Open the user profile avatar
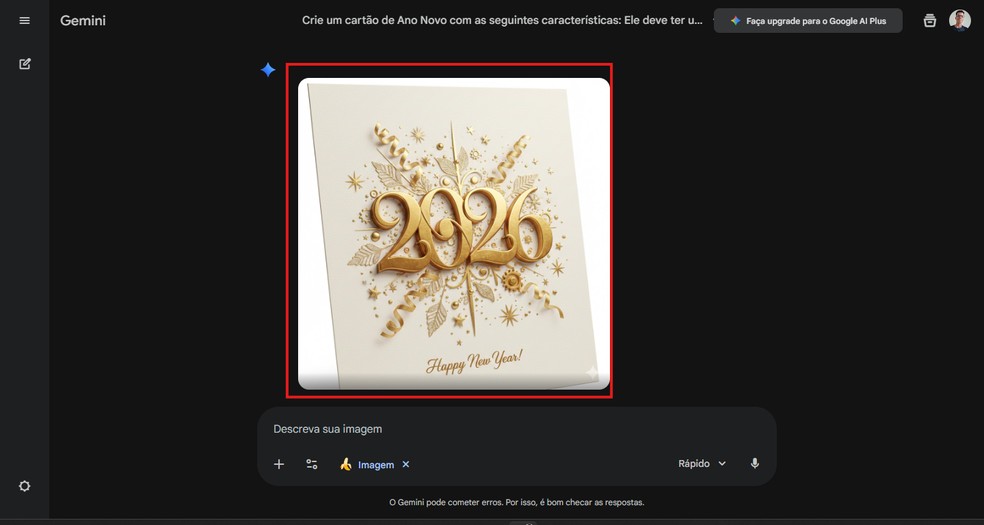Screen dimensions: 984x525 tap(960, 20)
